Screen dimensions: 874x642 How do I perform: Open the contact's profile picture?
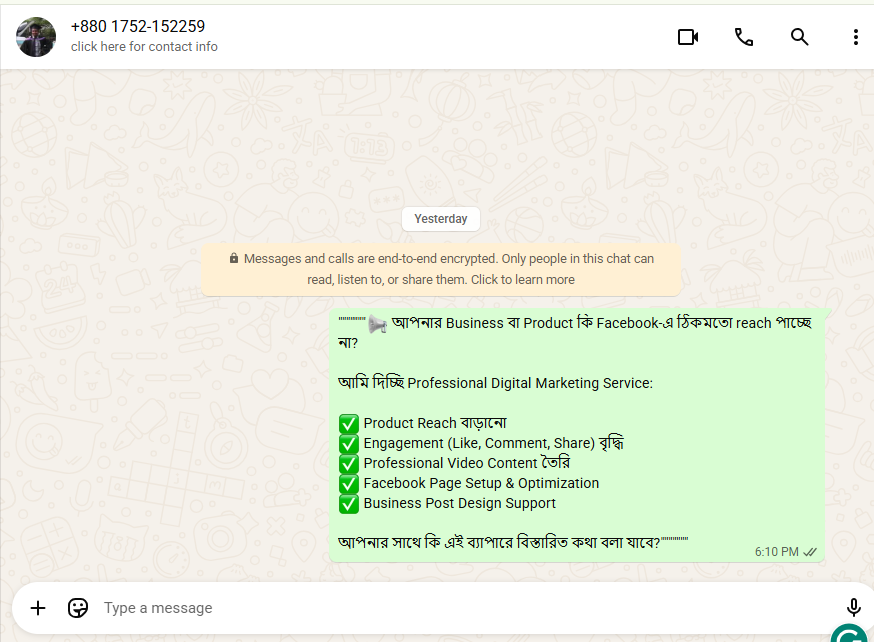point(36,37)
